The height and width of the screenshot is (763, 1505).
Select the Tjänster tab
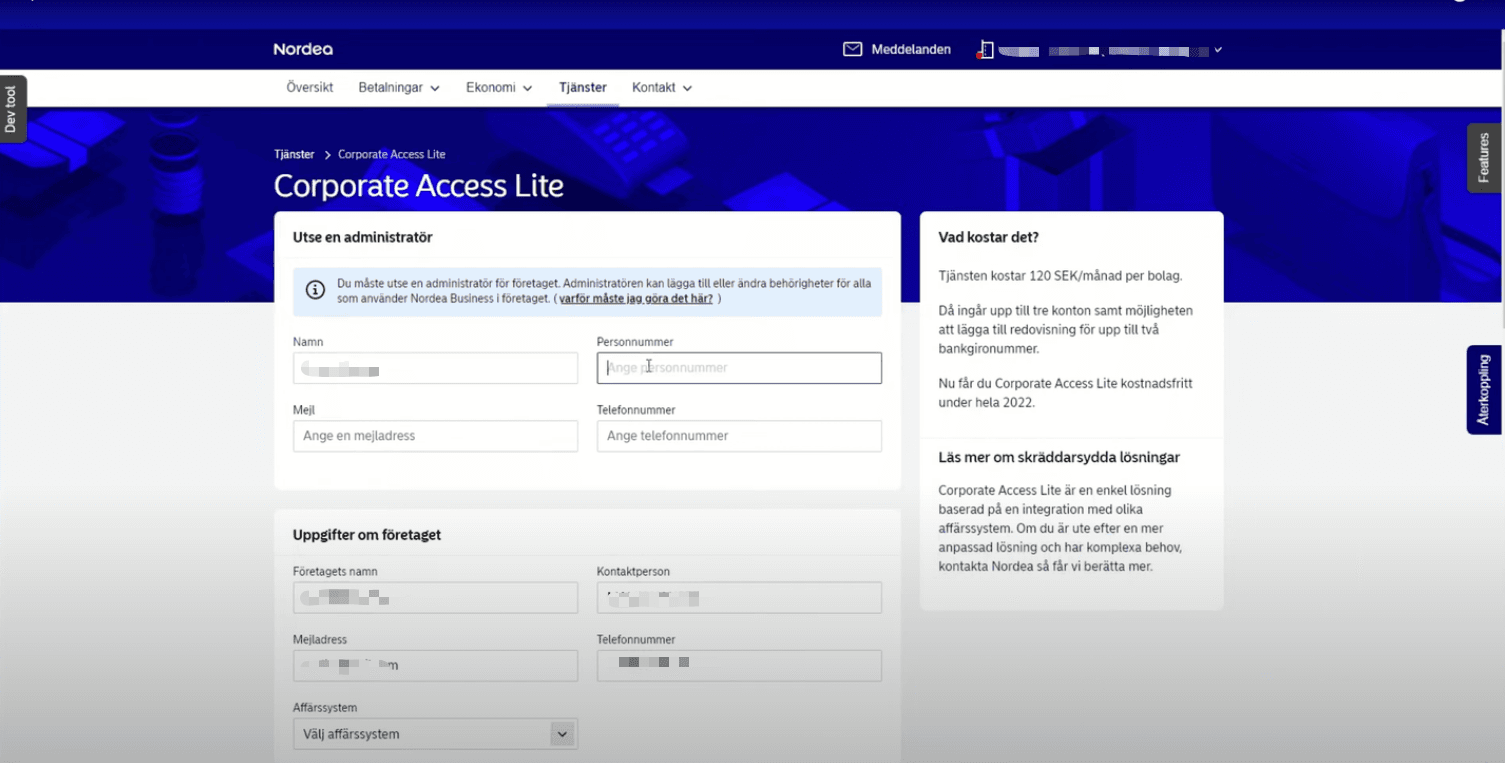coord(583,88)
